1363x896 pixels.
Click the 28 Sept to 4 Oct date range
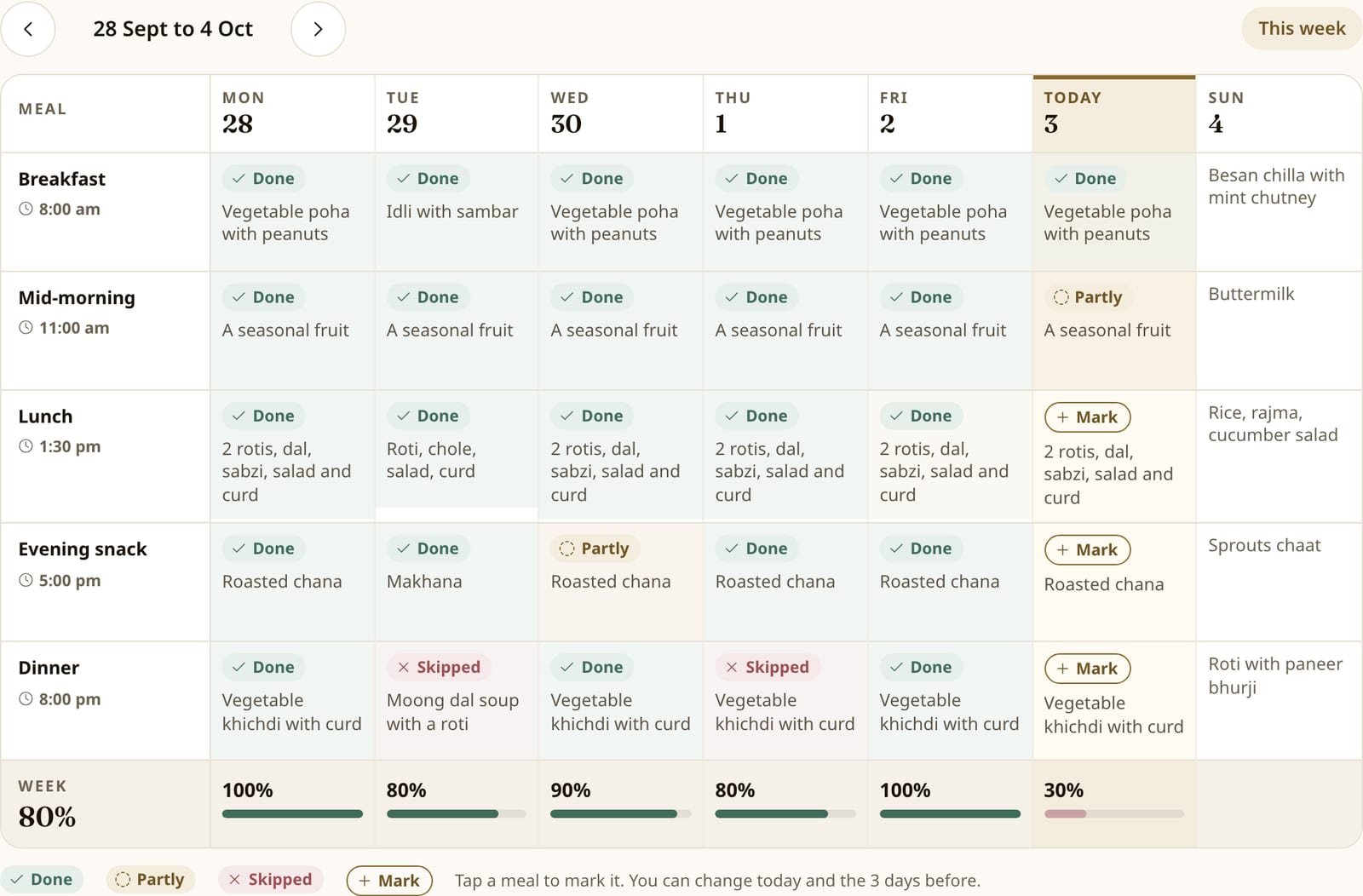pyautogui.click(x=173, y=29)
